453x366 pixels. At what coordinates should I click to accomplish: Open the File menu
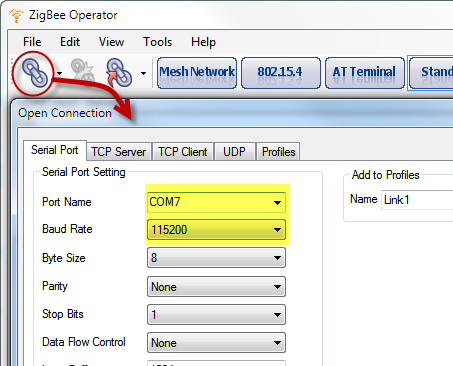click(x=32, y=42)
